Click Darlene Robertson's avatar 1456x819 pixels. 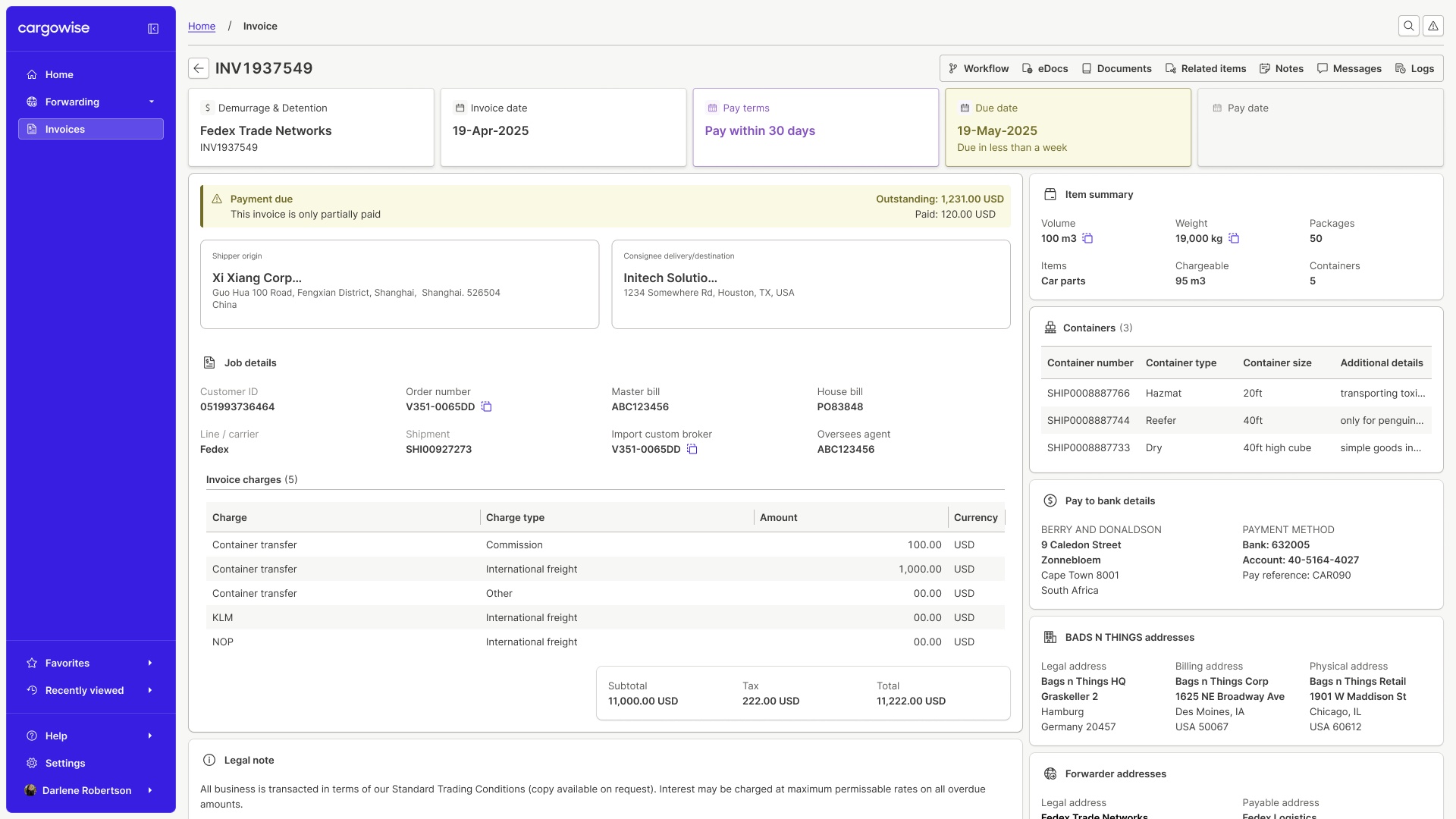coord(30,790)
